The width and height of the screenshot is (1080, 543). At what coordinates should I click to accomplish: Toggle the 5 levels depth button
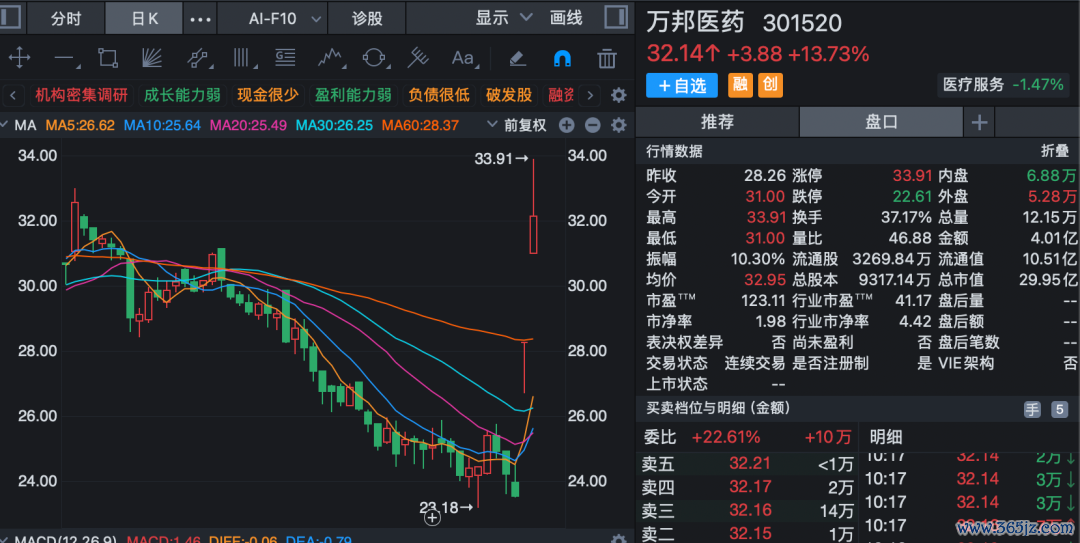click(1059, 410)
